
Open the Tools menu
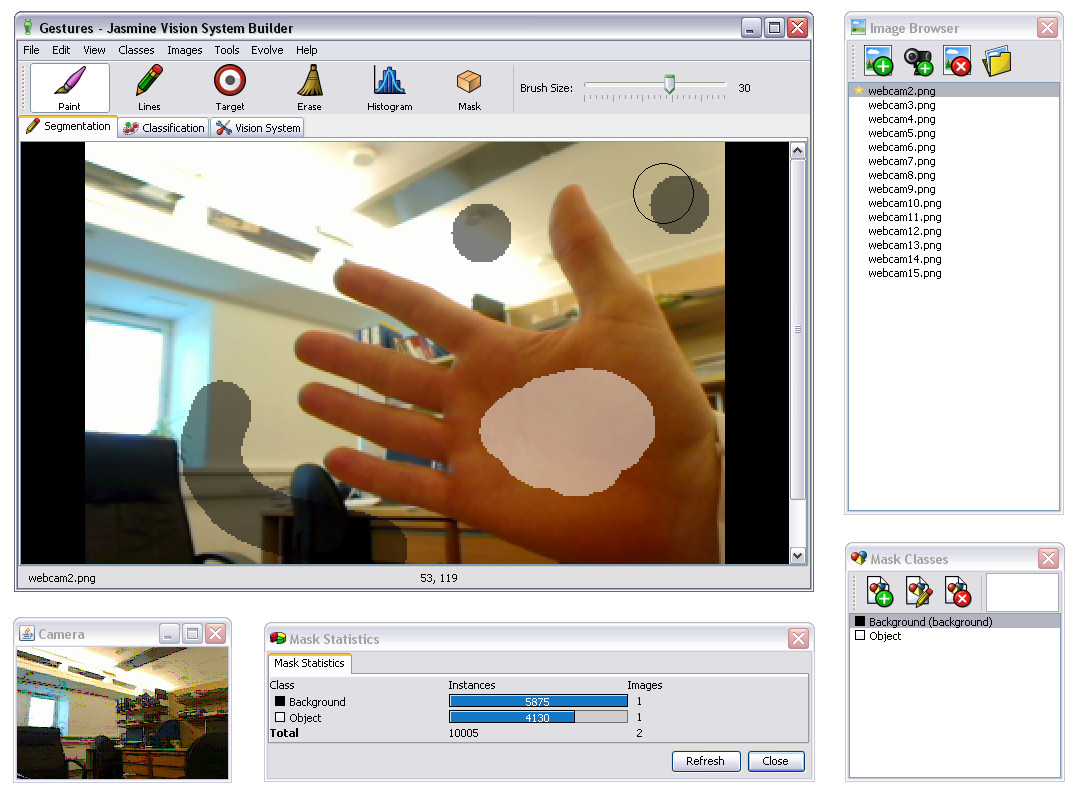[x=227, y=50]
